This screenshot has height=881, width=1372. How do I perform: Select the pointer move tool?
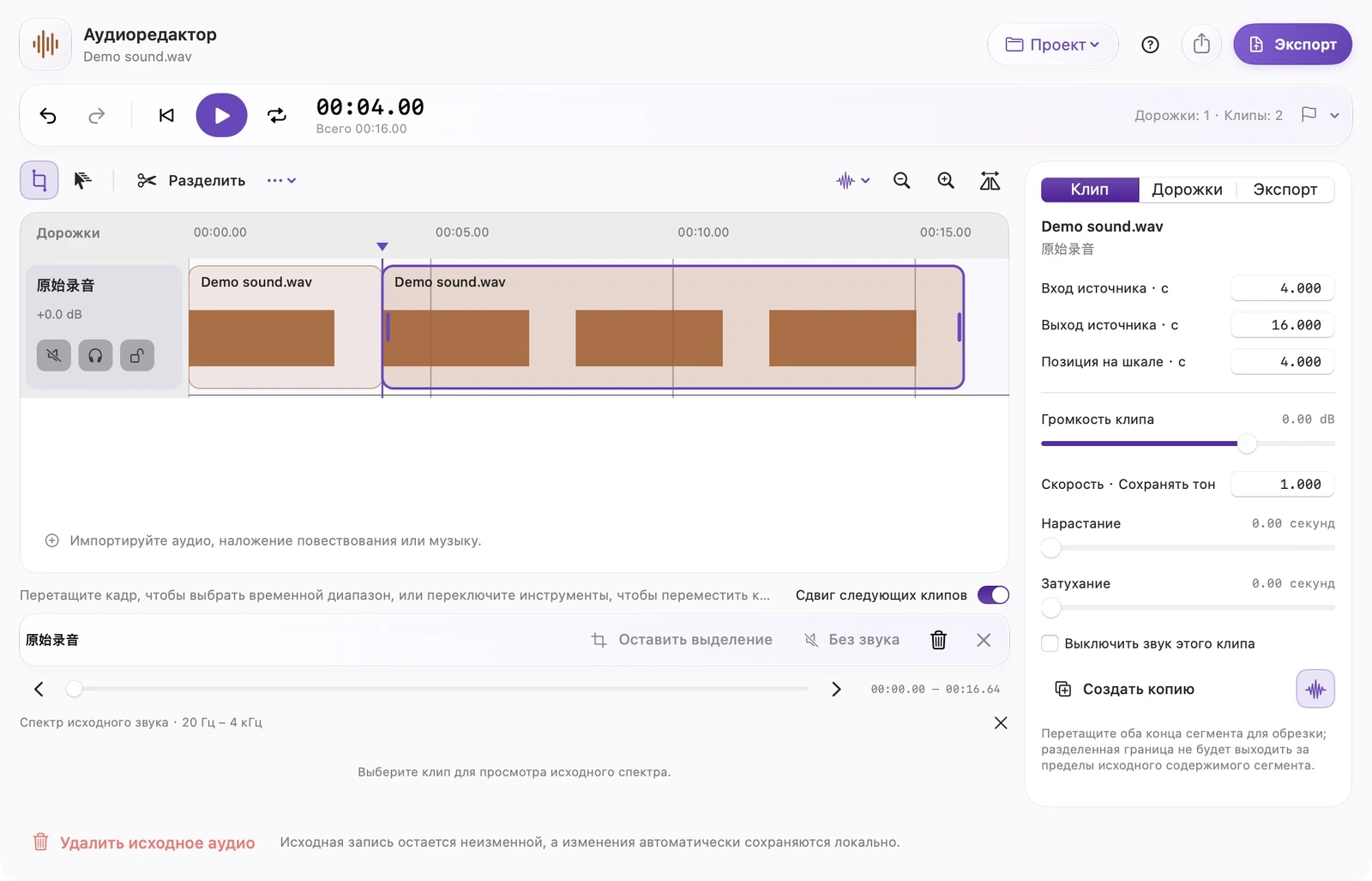(x=82, y=180)
